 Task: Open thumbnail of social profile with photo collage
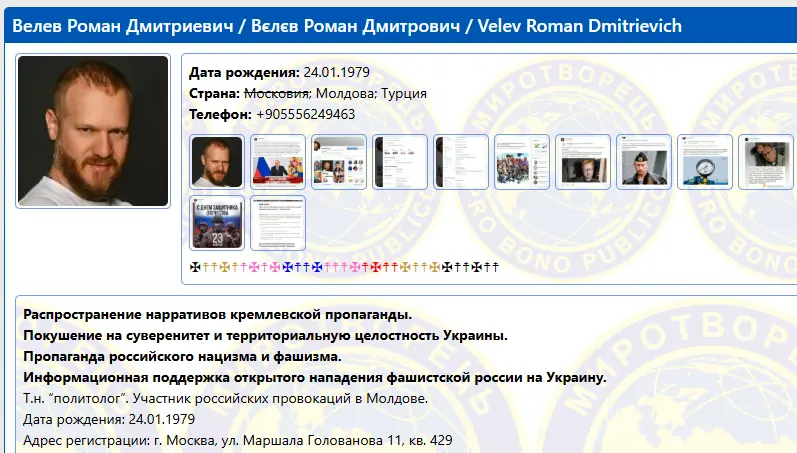pyautogui.click(x=339, y=162)
